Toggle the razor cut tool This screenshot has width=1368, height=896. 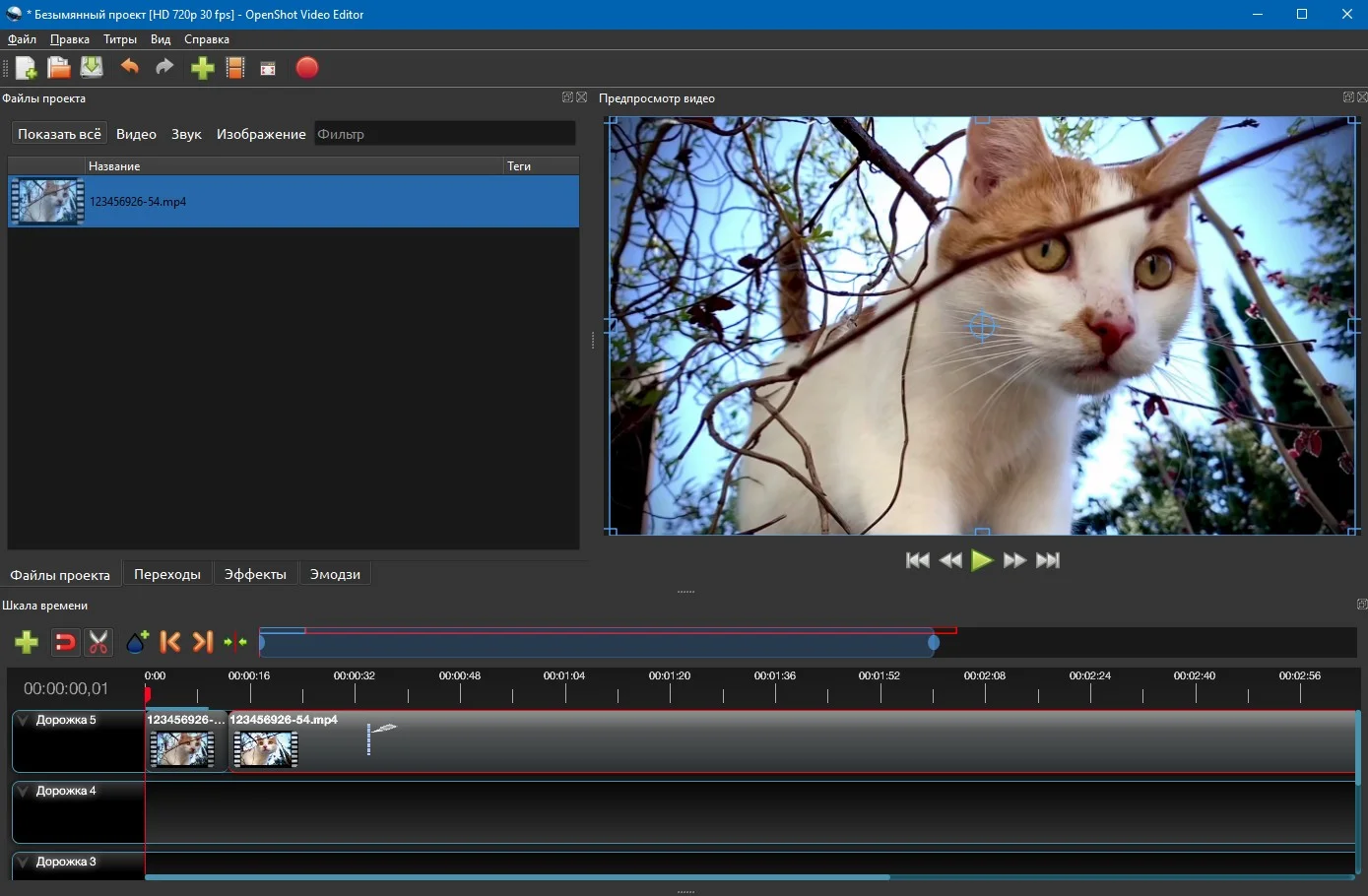pos(98,642)
